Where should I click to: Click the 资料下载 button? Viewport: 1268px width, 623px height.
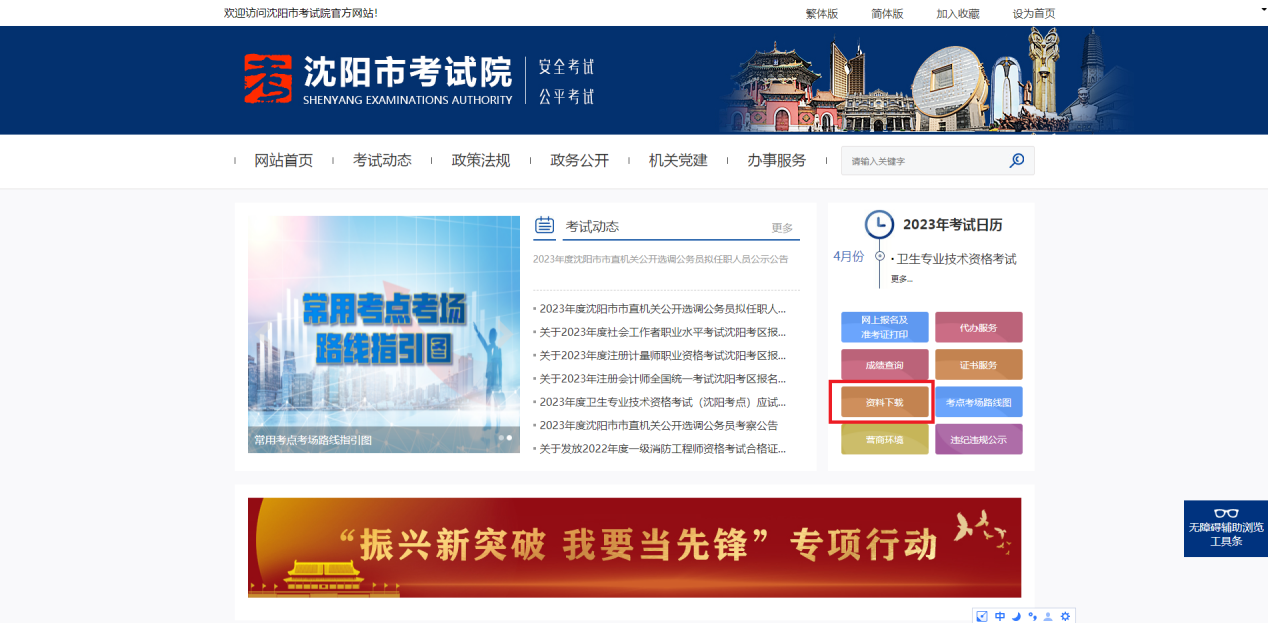click(x=884, y=402)
